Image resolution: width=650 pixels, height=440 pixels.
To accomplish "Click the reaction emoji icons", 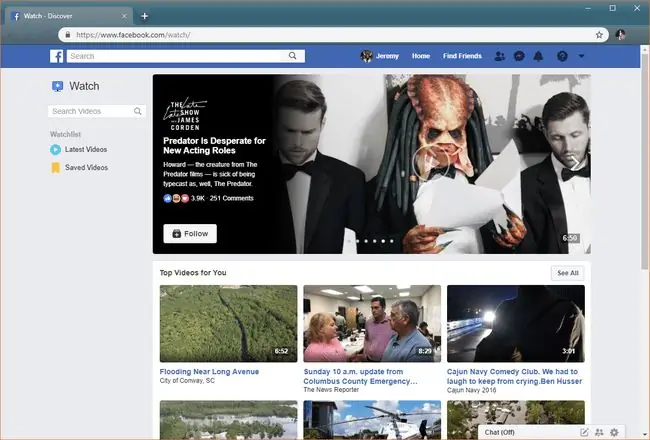I will 176,198.
